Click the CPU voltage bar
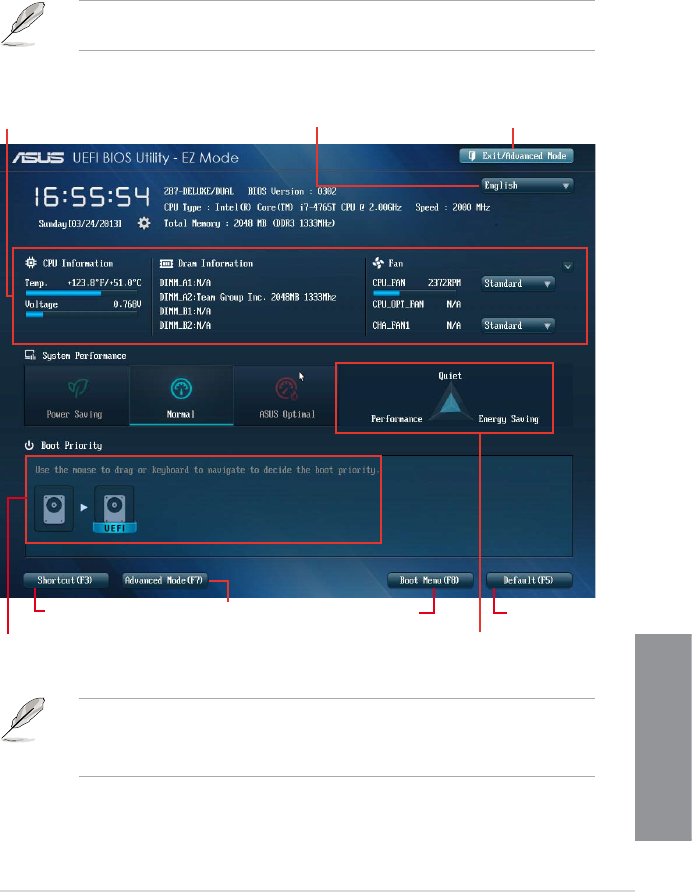 [x=81, y=314]
